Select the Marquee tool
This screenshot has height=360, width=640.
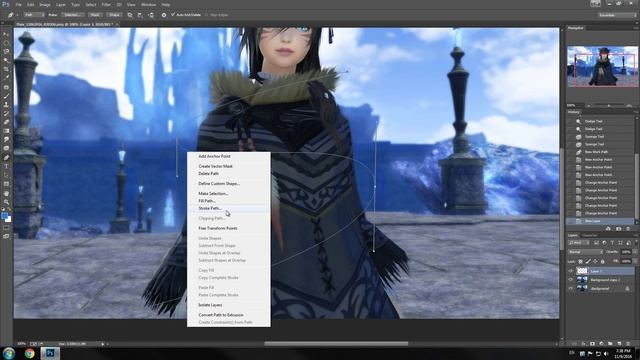[6, 43]
